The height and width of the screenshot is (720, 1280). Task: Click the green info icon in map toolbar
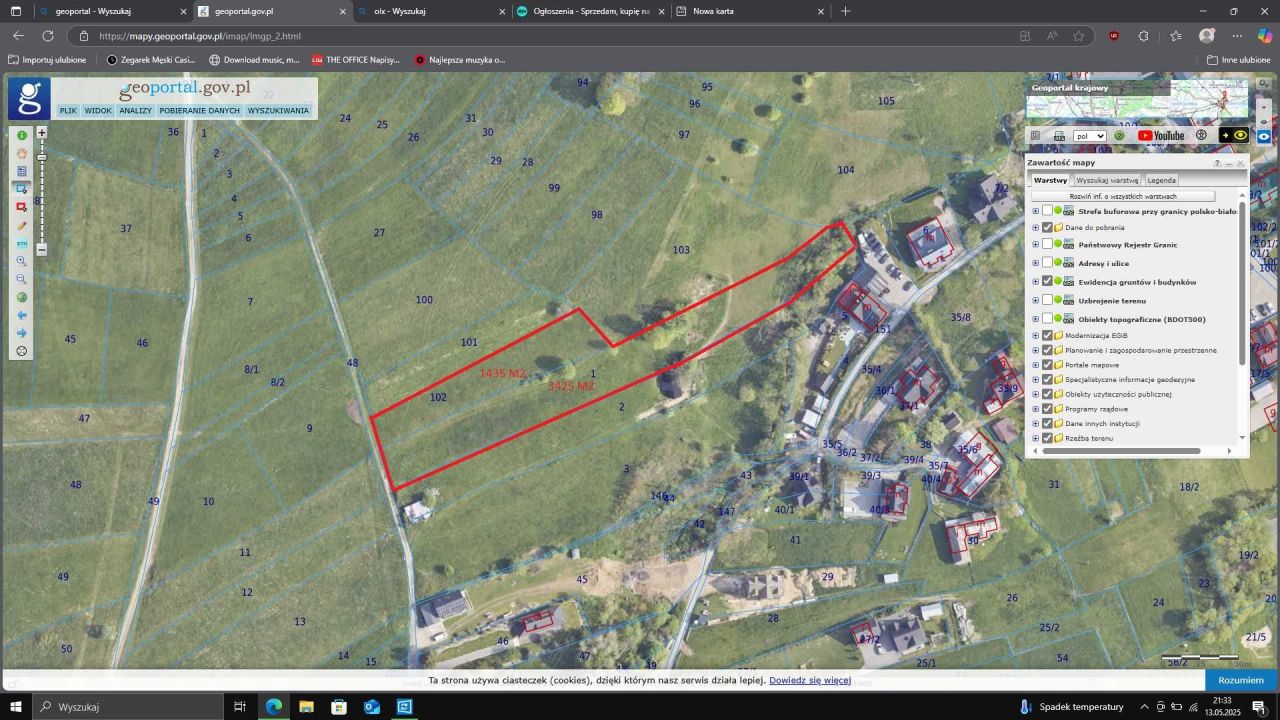click(22, 135)
